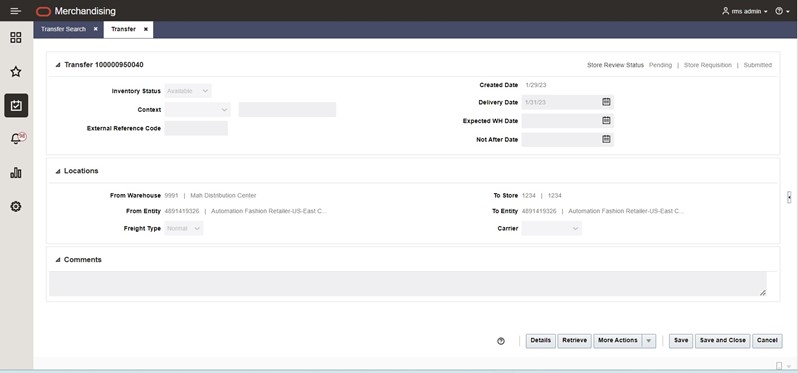Image resolution: width=798 pixels, height=373 pixels.
Task: Click the 'Store Review Status' label
Action: (615, 65)
